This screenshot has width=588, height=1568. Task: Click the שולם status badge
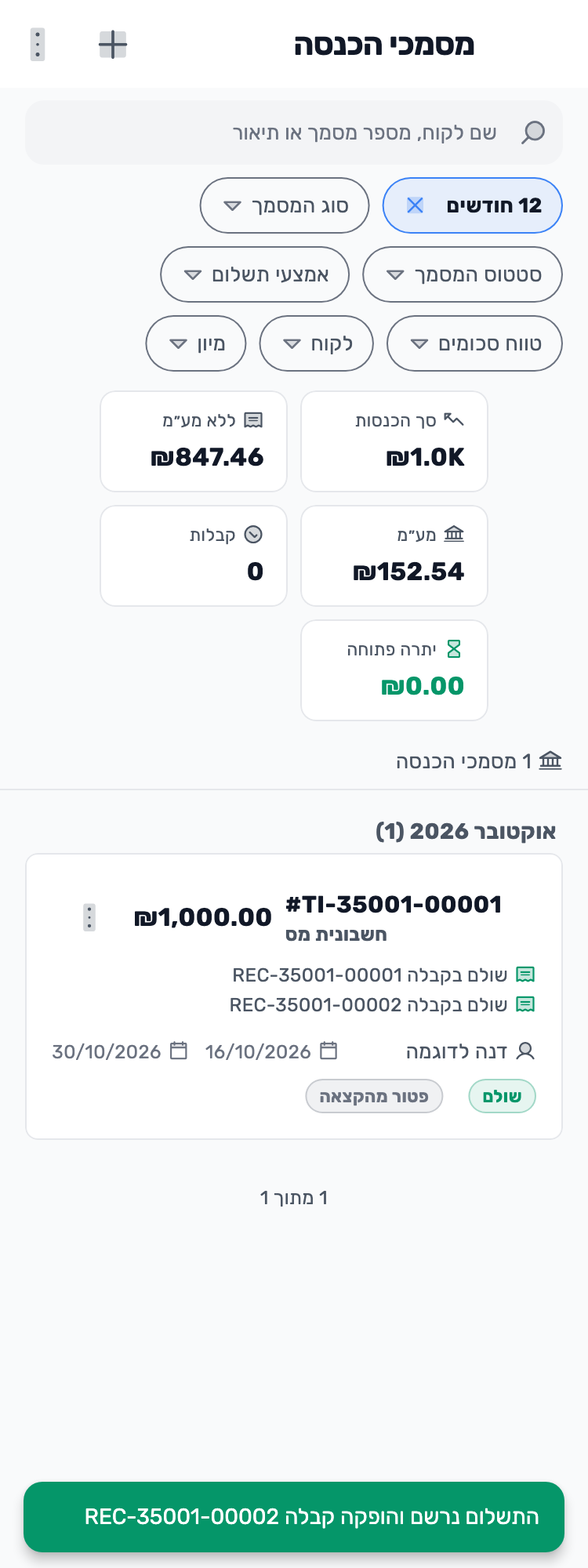tap(503, 1096)
